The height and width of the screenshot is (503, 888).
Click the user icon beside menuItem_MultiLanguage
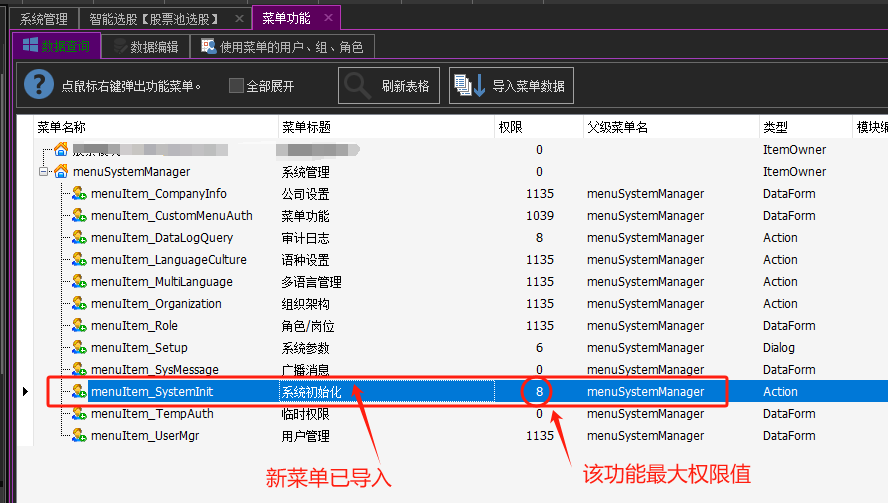(79, 282)
